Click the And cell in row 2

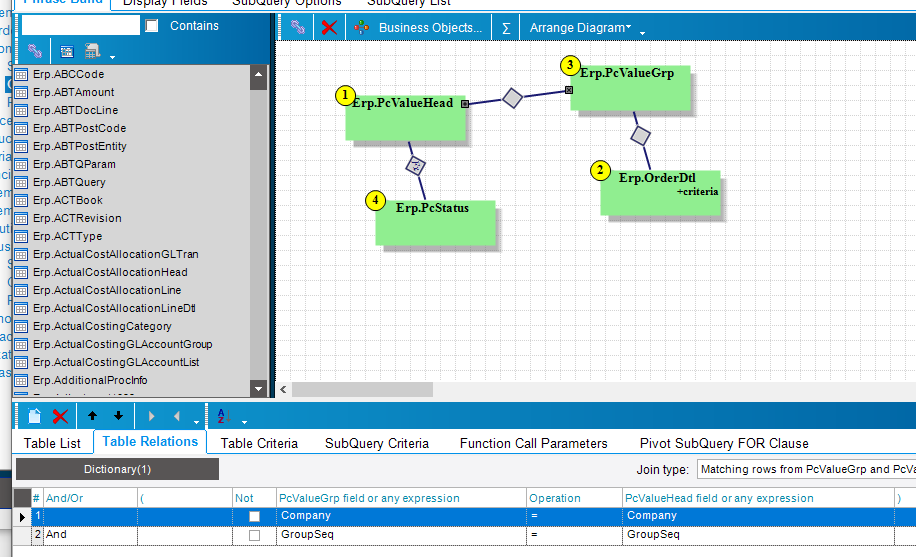[91, 535]
